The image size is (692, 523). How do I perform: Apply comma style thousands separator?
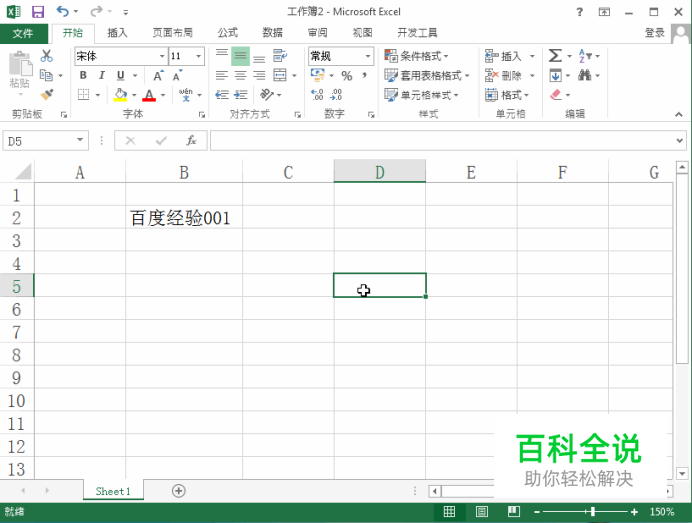[365, 76]
